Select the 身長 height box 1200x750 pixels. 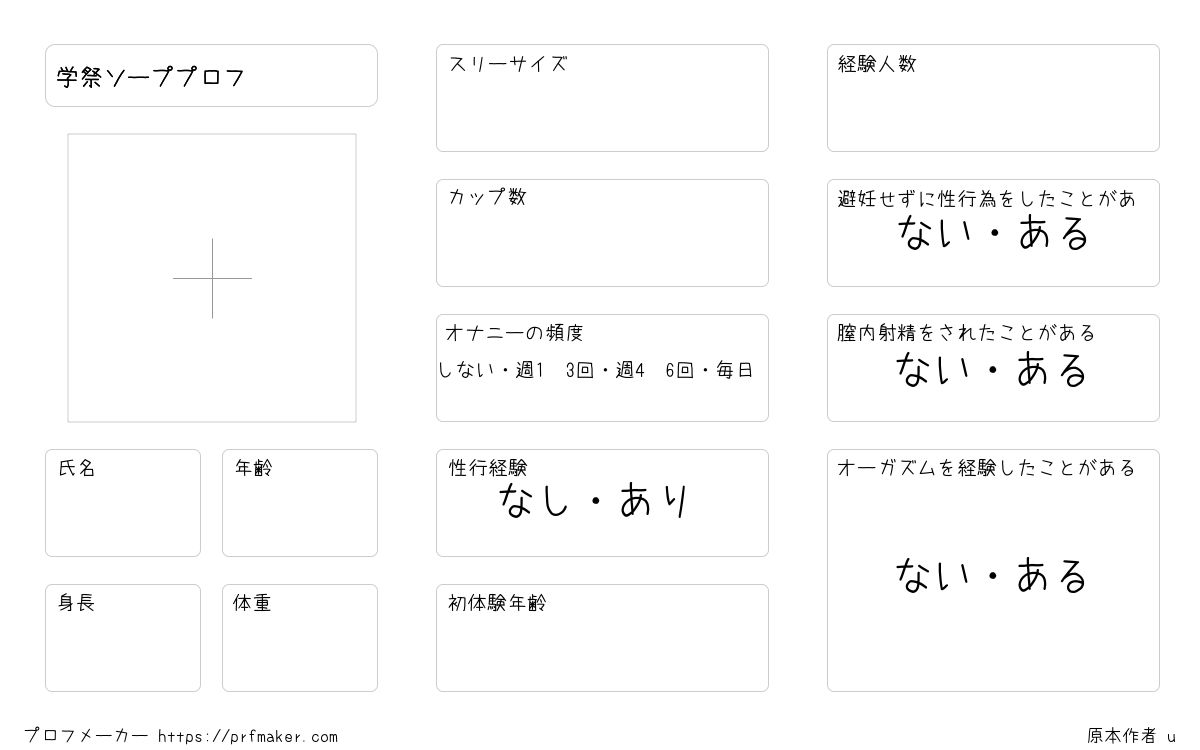pyautogui.click(x=123, y=638)
